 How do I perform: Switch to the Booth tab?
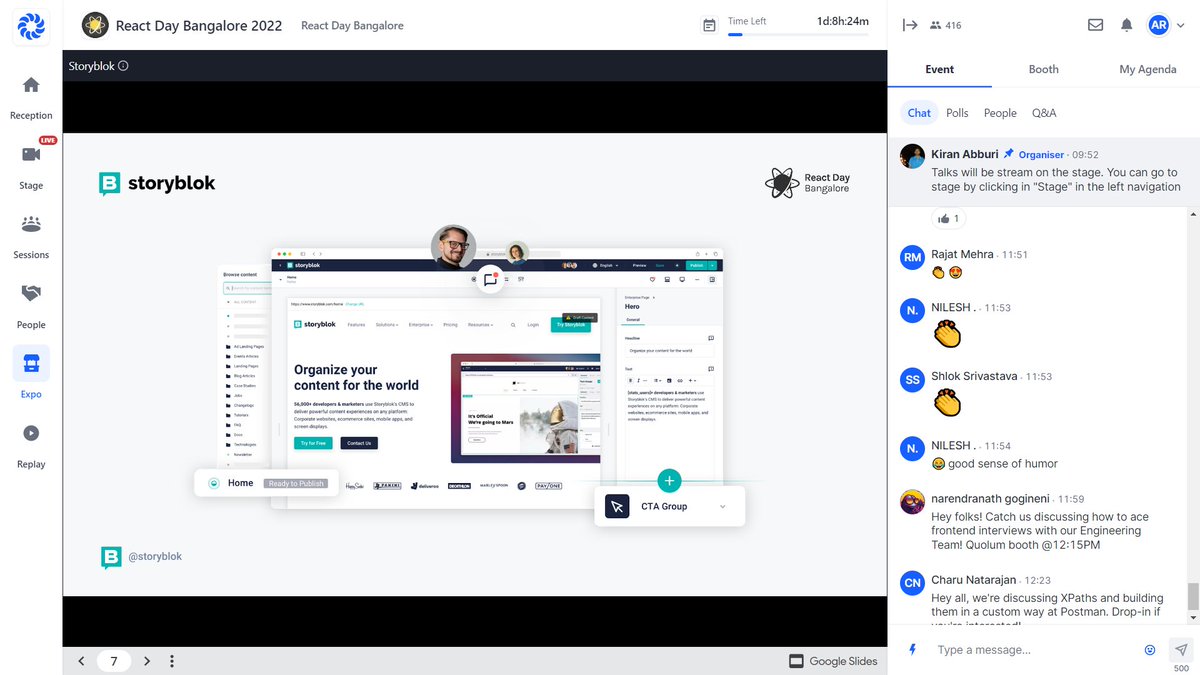click(1043, 69)
